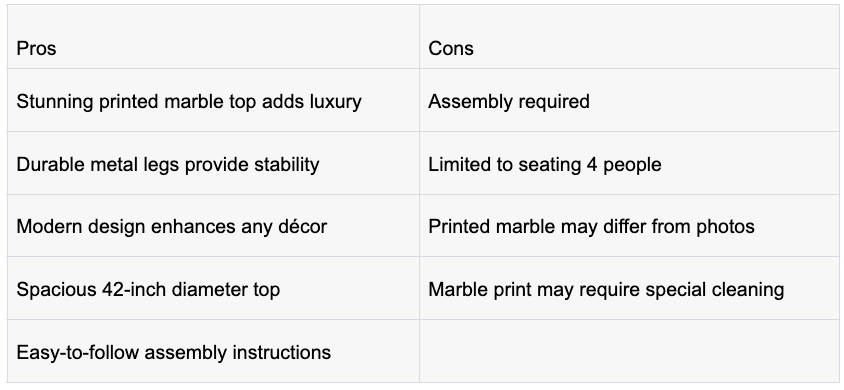
Task: Click the Cons column header
Action: [x=629, y=37]
